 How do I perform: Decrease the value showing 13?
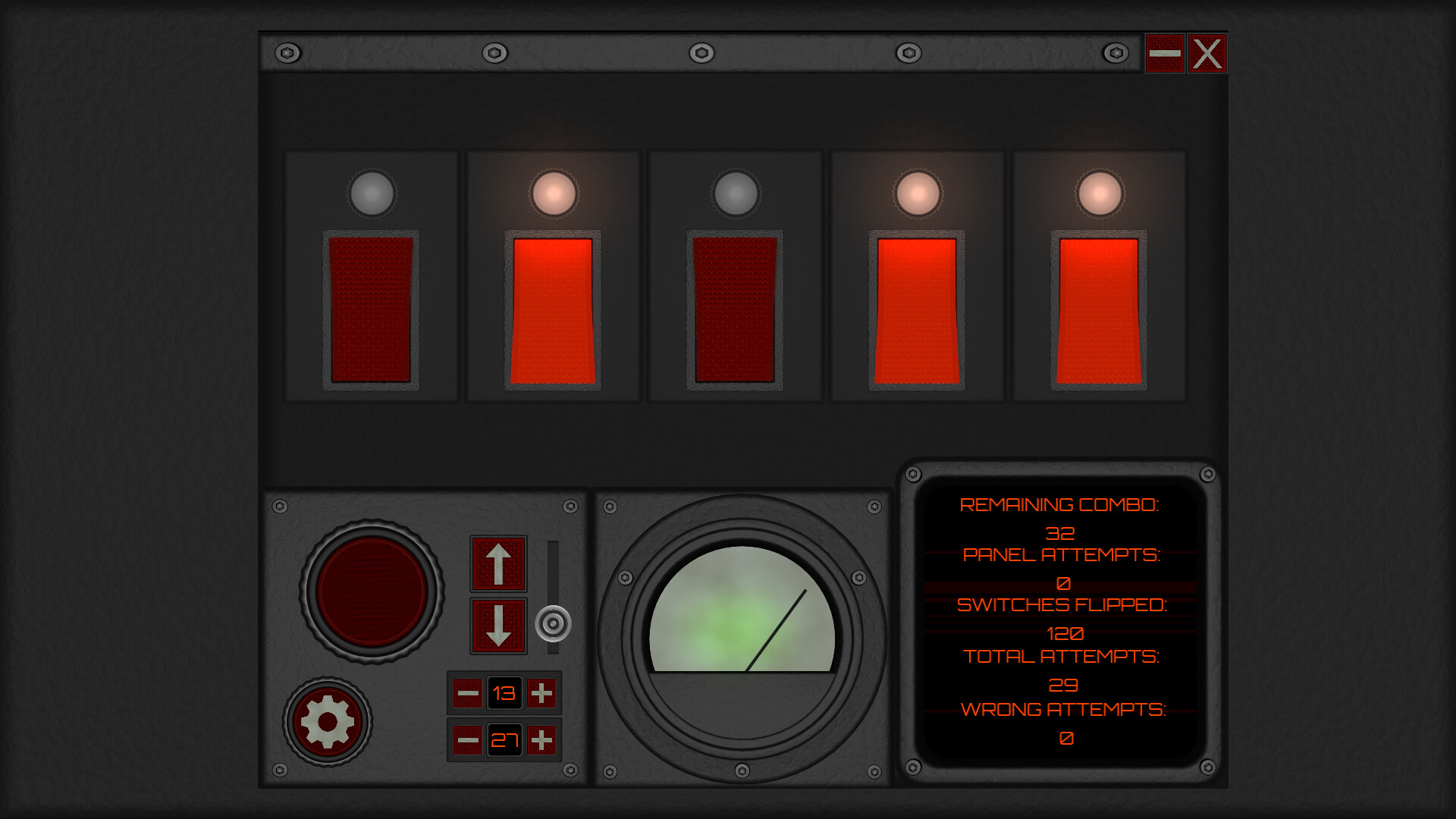(x=468, y=693)
